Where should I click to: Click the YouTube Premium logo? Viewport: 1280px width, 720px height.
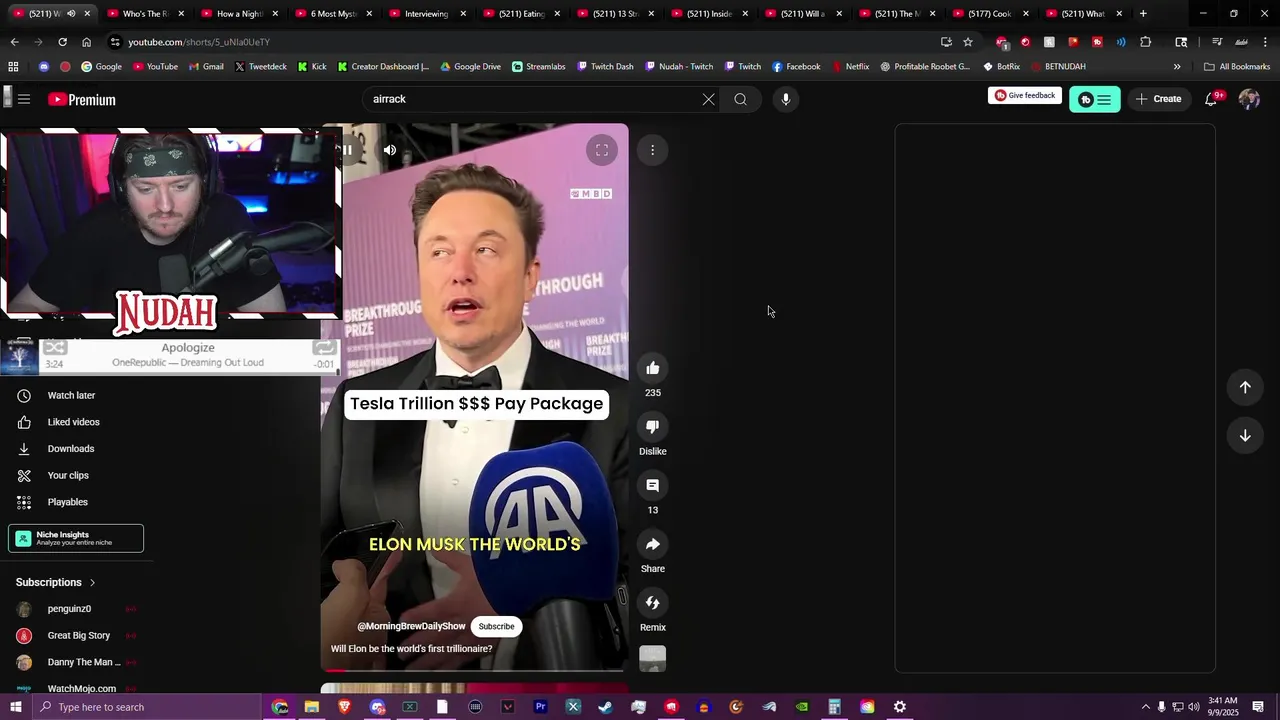(x=82, y=99)
